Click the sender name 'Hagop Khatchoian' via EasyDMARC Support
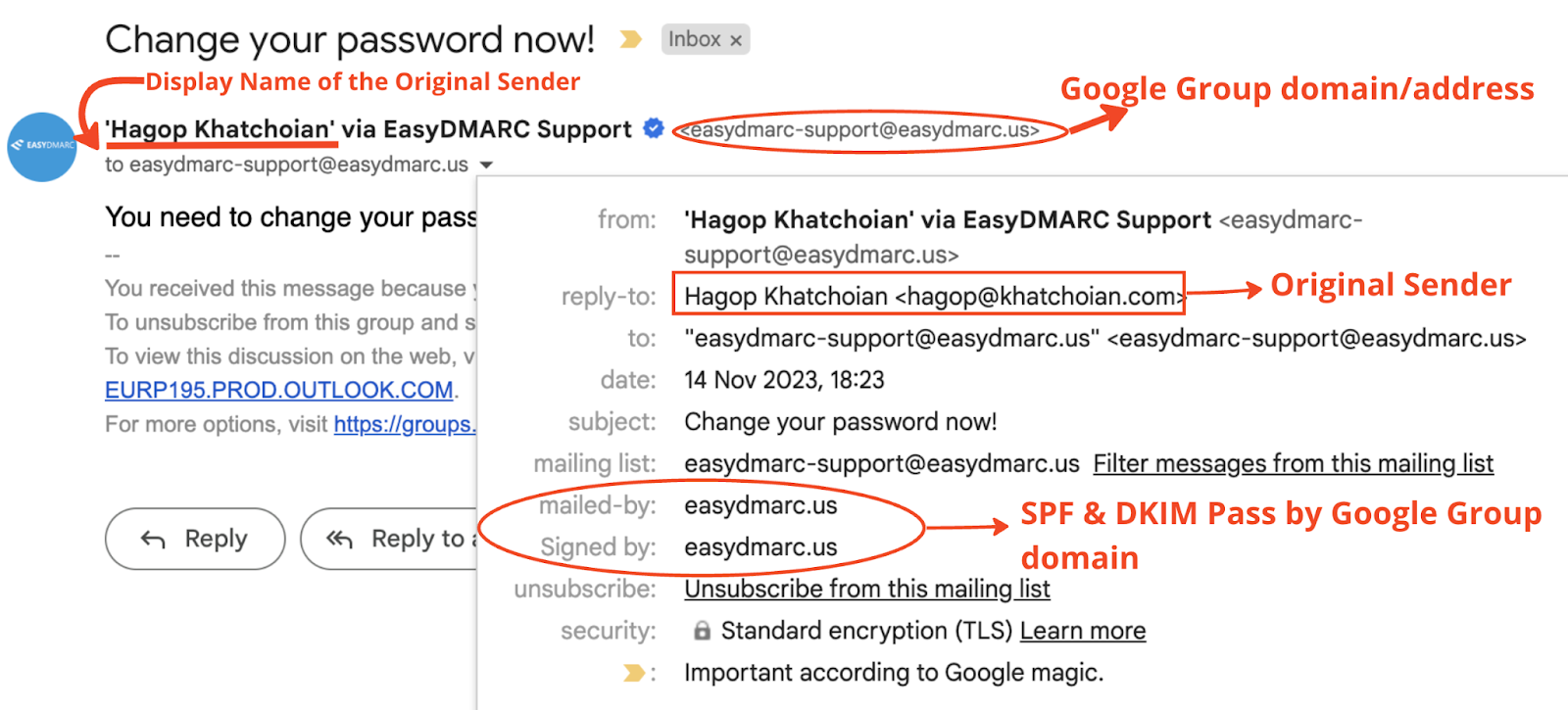This screenshot has height=710, width=1568. (x=368, y=129)
